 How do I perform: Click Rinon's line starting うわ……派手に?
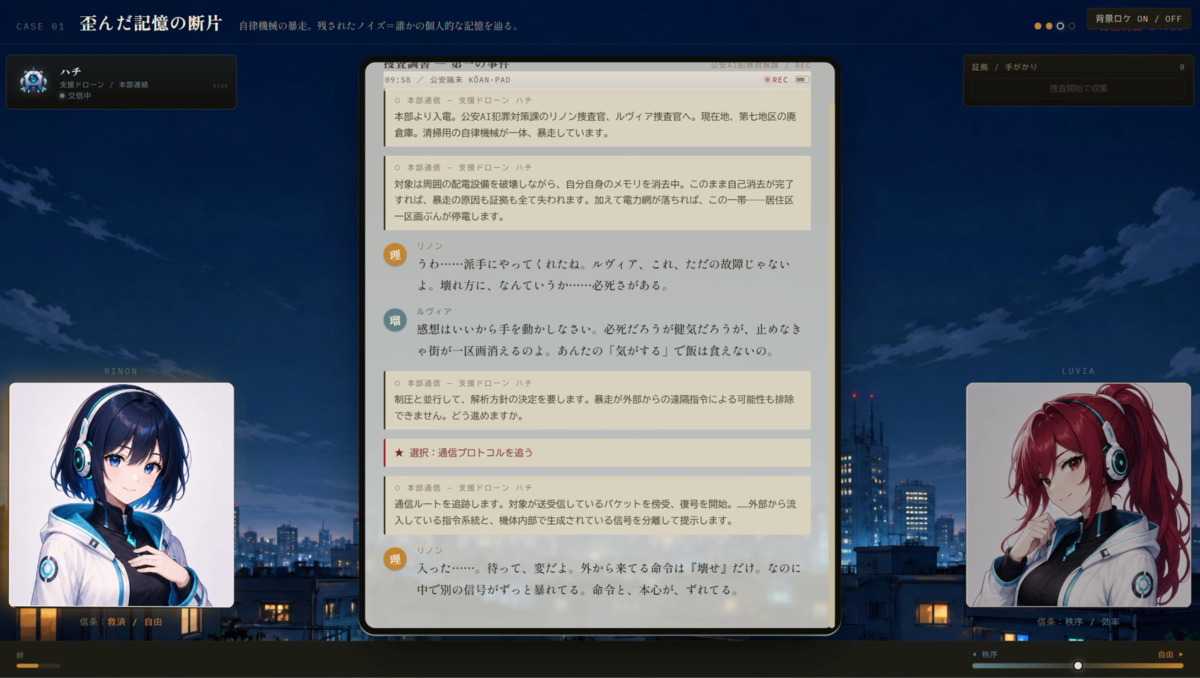(604, 274)
